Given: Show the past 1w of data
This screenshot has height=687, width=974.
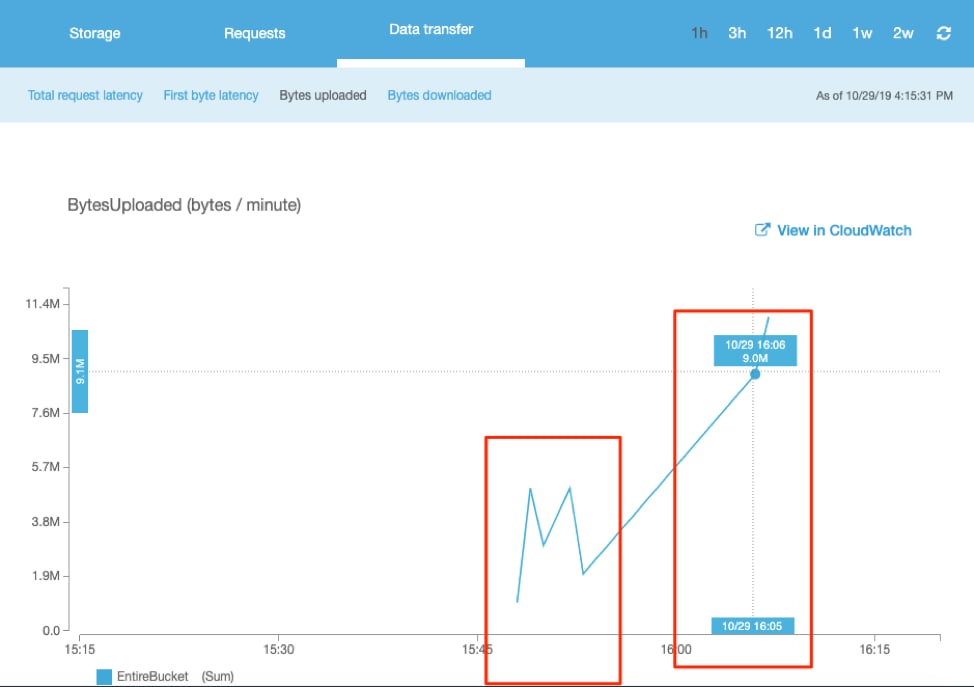Looking at the screenshot, I should (862, 33).
